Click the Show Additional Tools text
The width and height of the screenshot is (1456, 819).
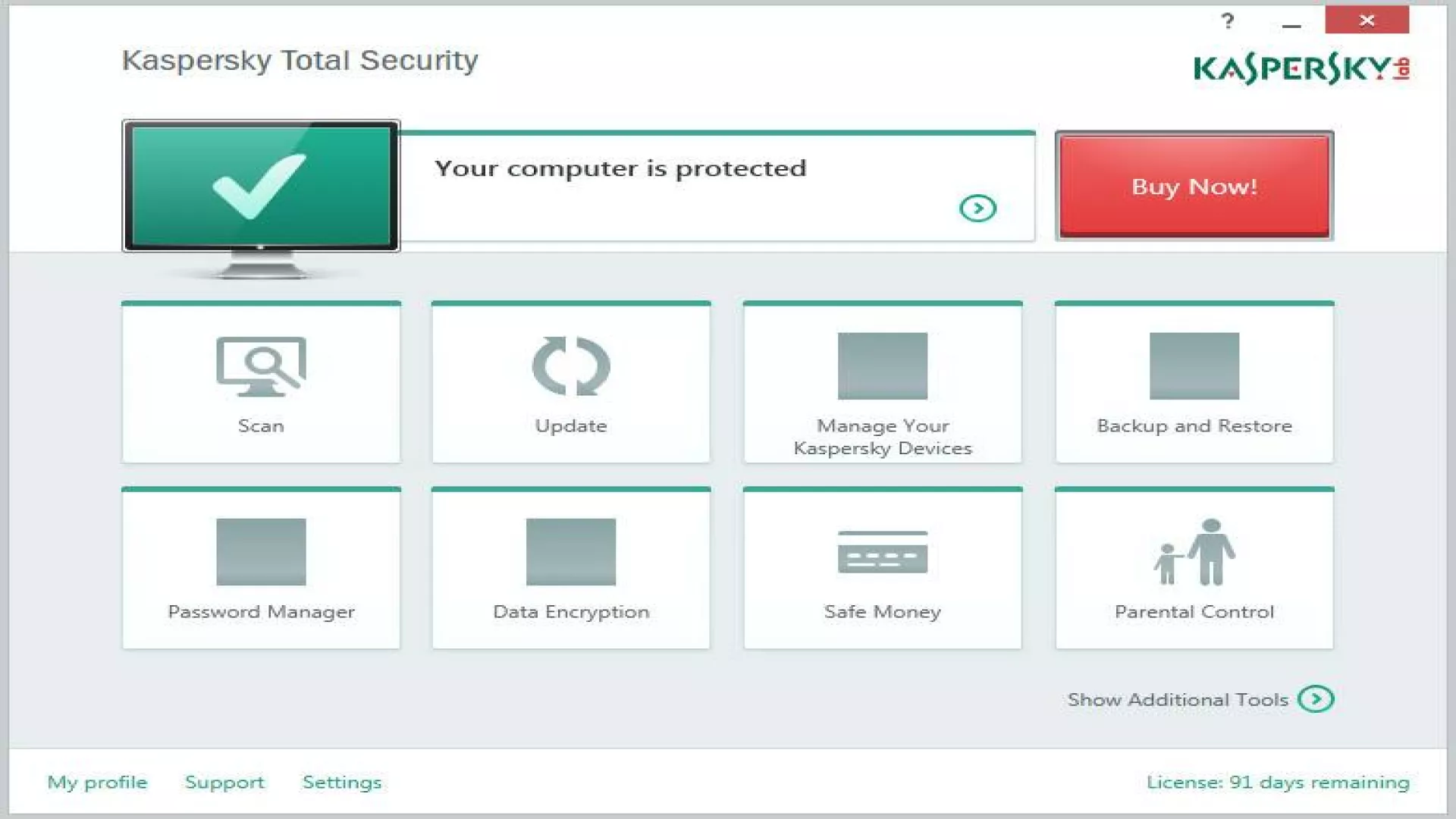coord(1178,699)
